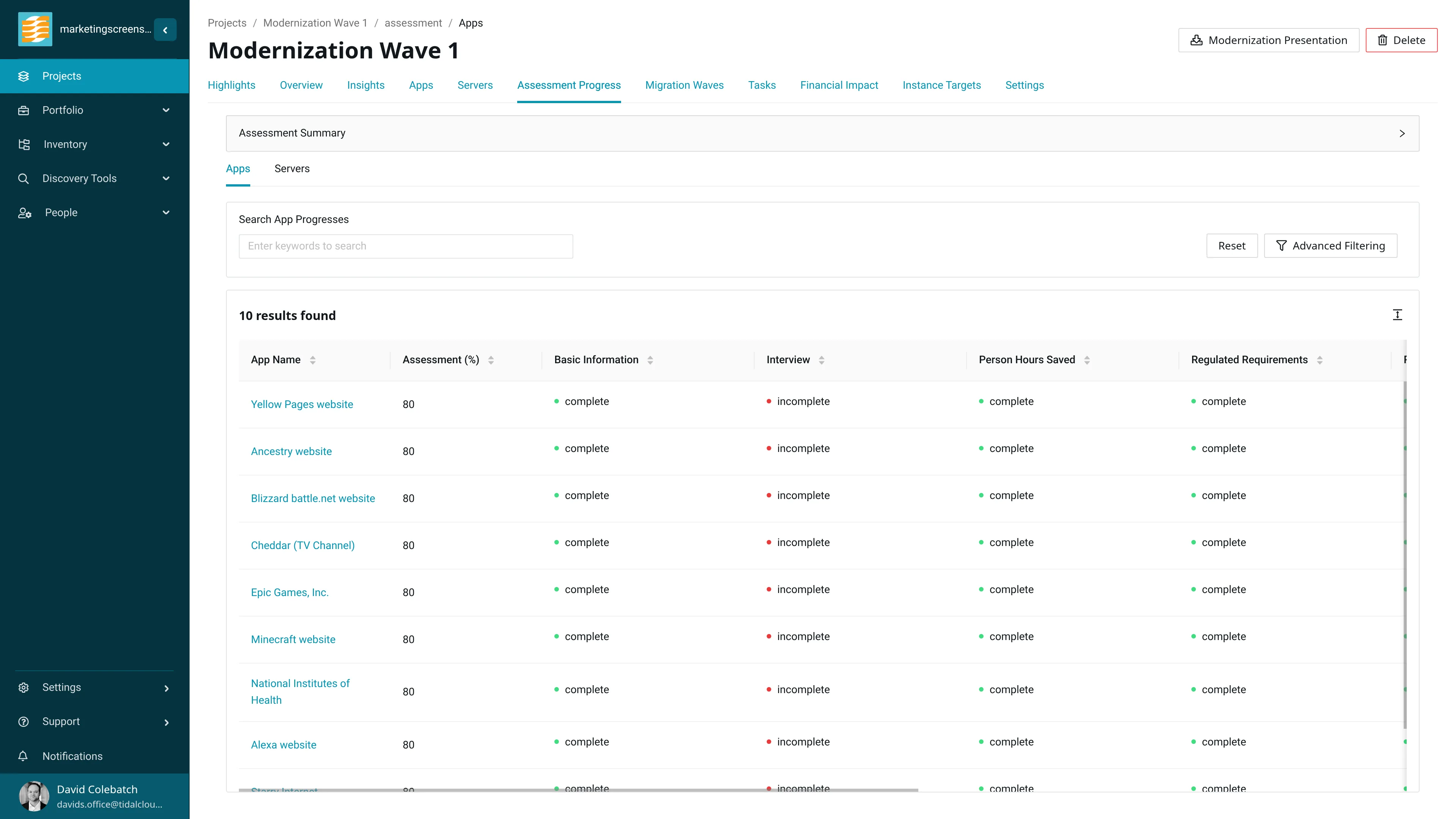Click the table vertical scrollbar

pyautogui.click(x=1405, y=555)
